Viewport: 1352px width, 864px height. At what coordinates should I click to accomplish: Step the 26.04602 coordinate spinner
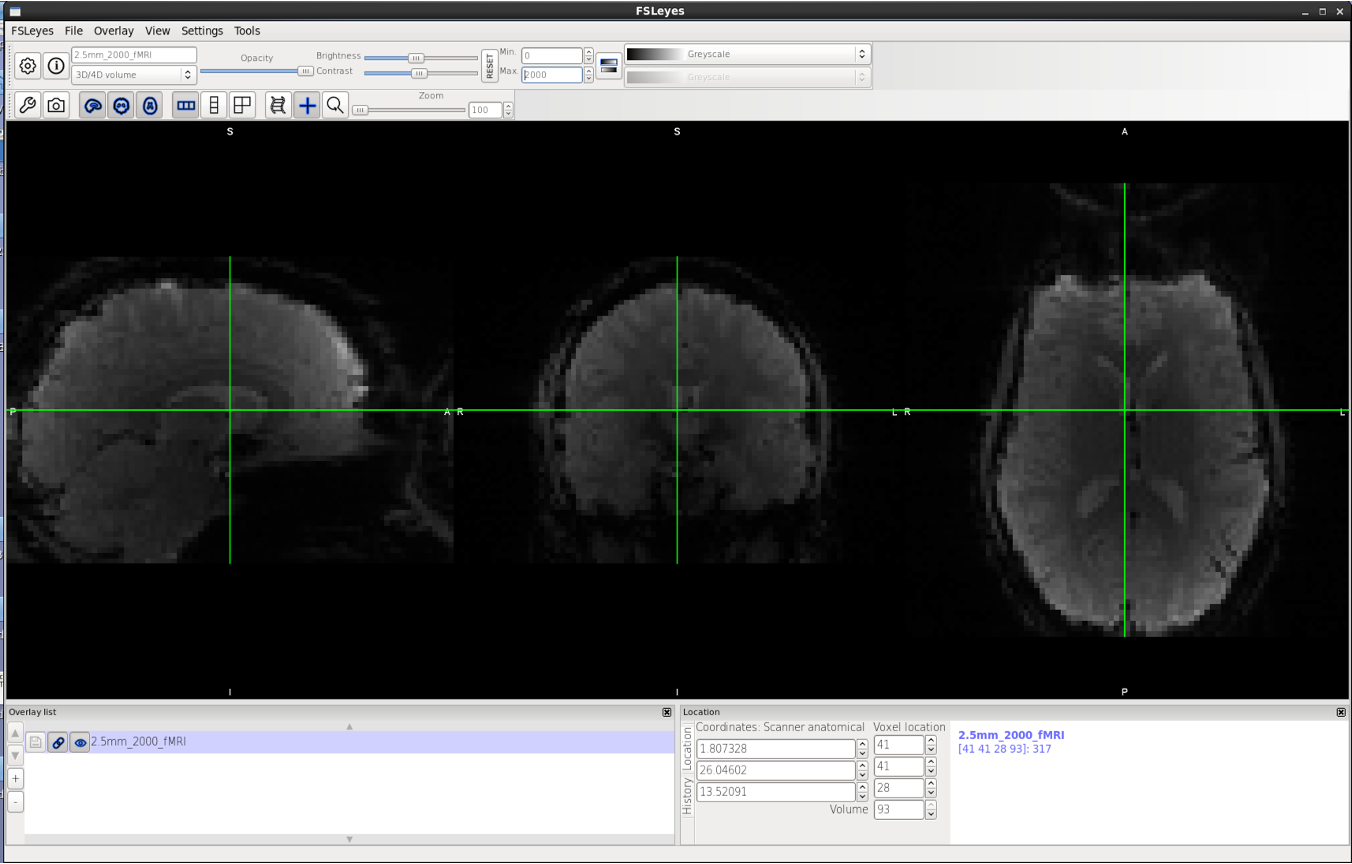pyautogui.click(x=862, y=770)
